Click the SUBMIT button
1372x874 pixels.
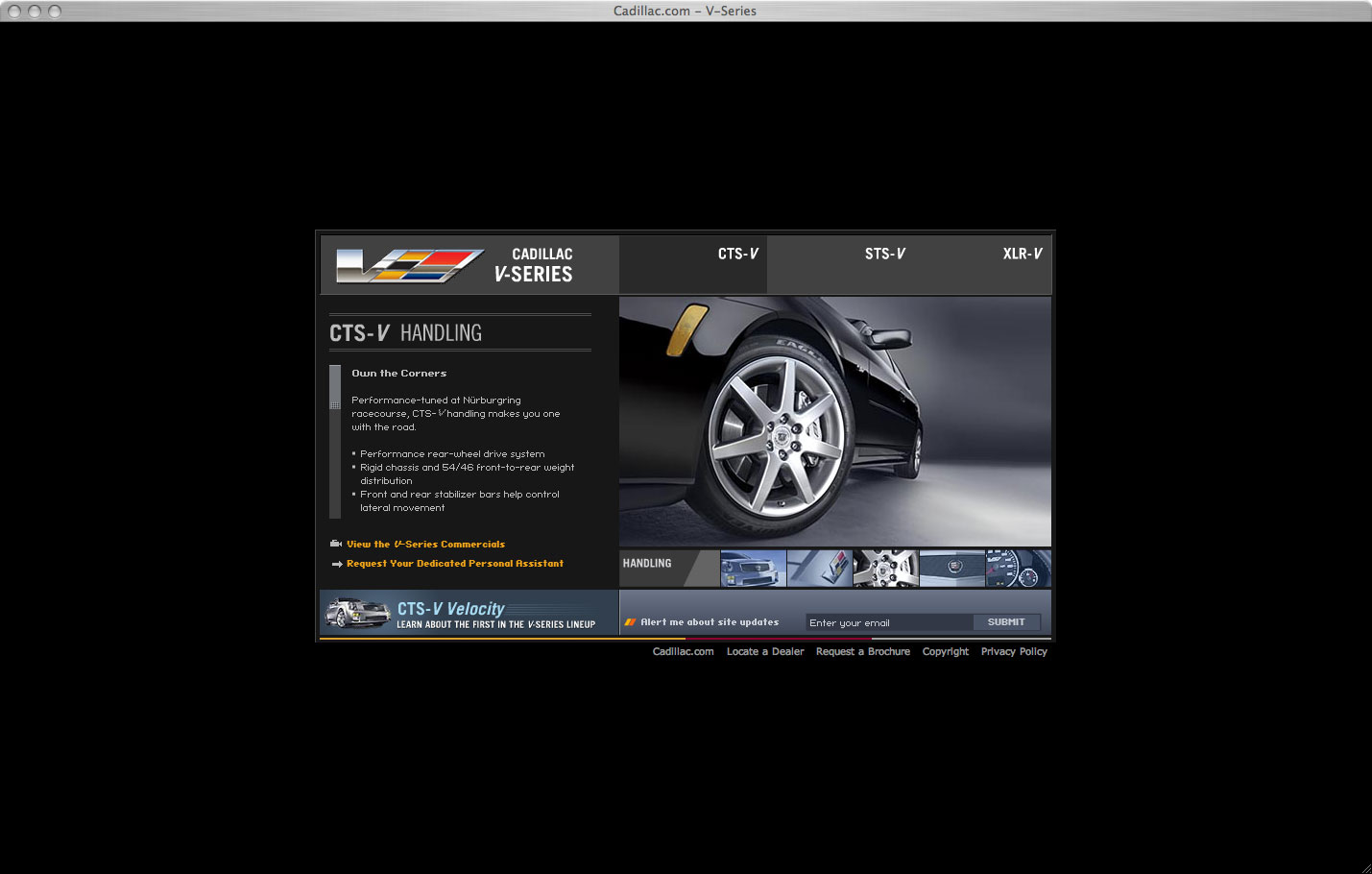point(1006,622)
